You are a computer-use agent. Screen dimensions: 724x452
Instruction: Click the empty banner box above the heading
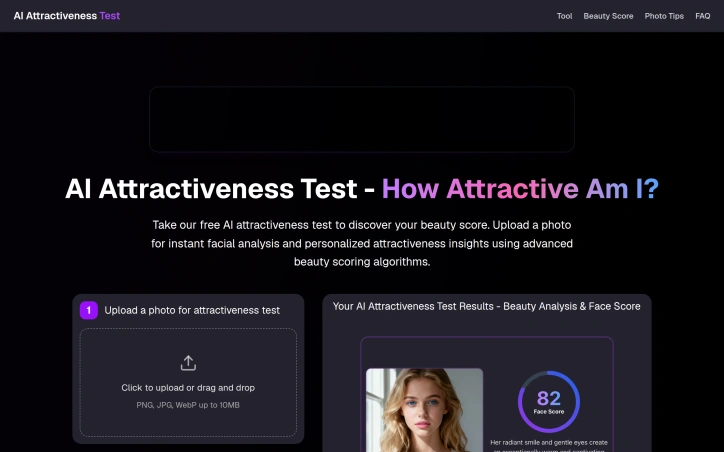tap(362, 119)
